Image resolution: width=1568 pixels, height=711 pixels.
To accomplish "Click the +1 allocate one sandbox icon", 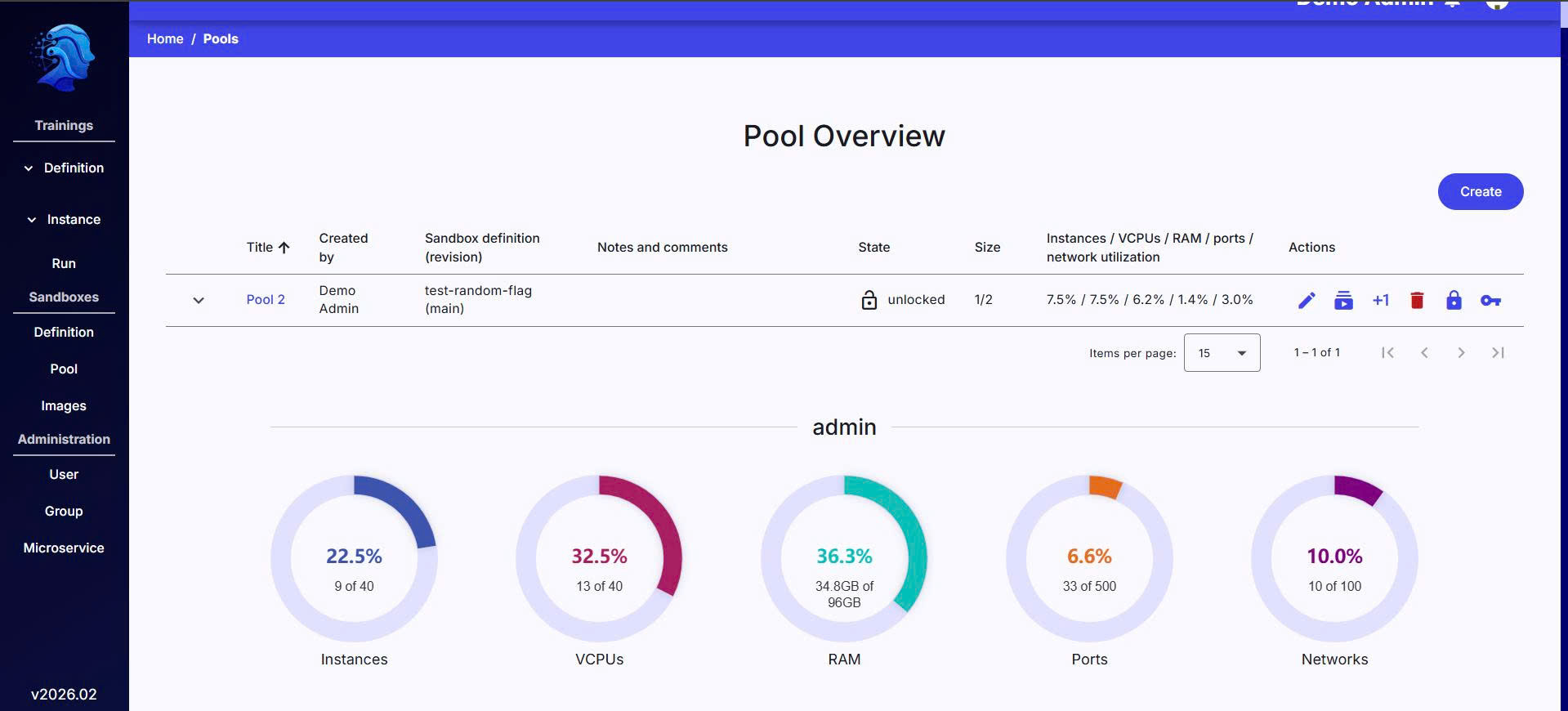I will (1381, 300).
